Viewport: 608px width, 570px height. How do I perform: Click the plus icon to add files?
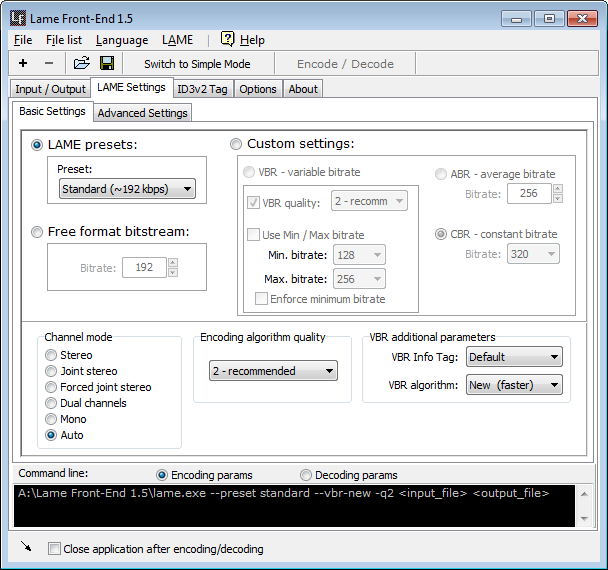point(23,63)
